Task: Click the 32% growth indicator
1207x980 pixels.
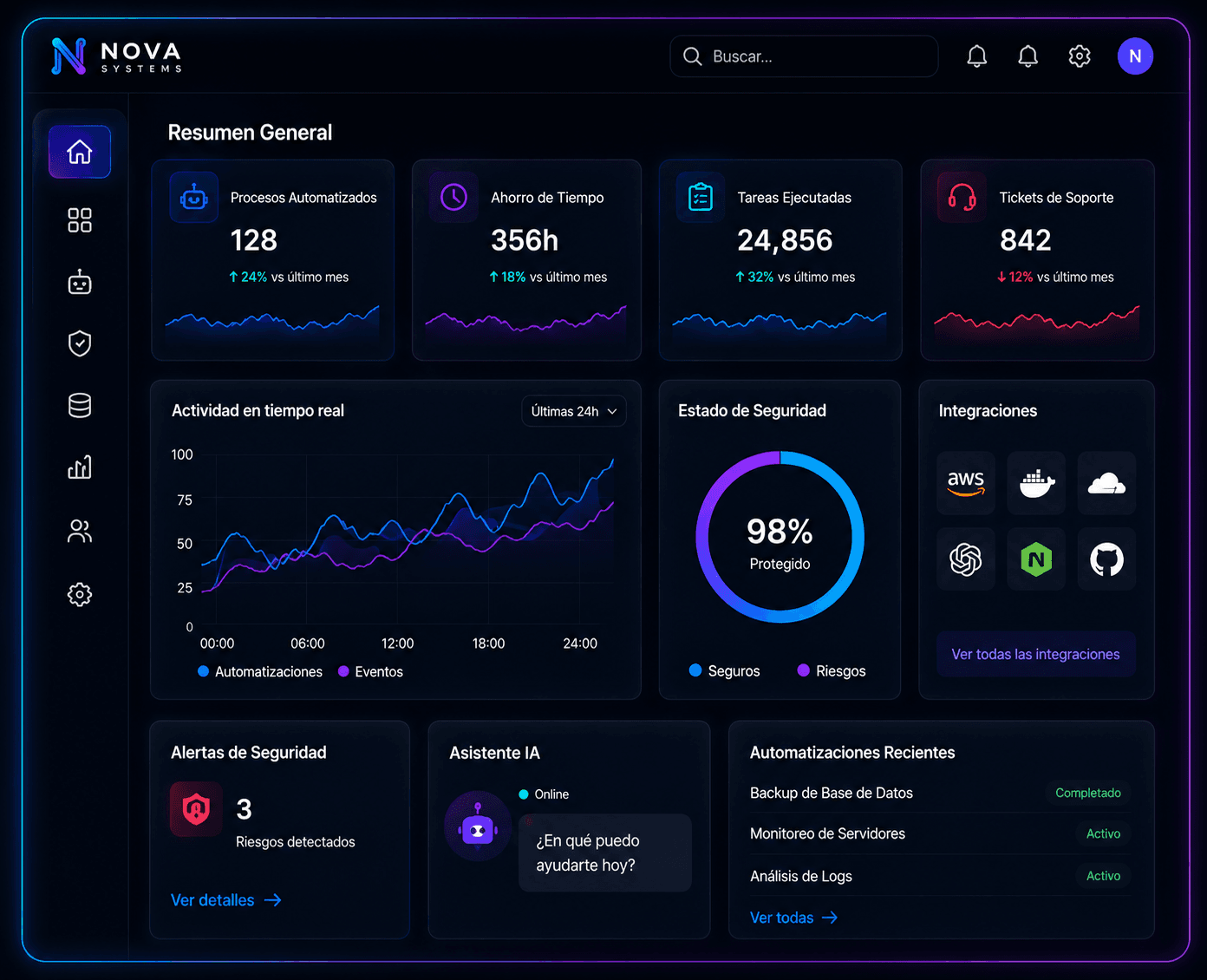Action: point(754,277)
